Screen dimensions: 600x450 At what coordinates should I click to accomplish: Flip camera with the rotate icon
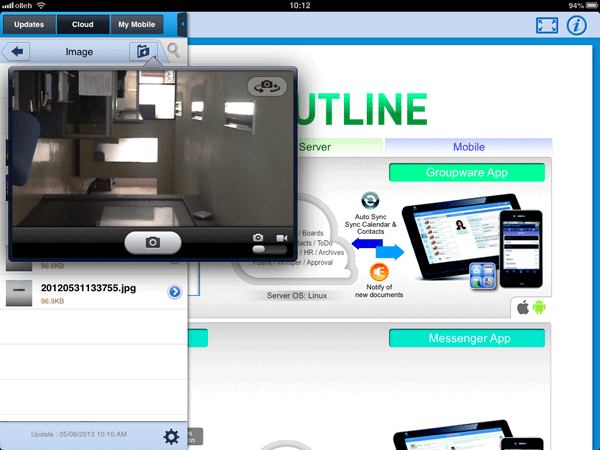266,87
